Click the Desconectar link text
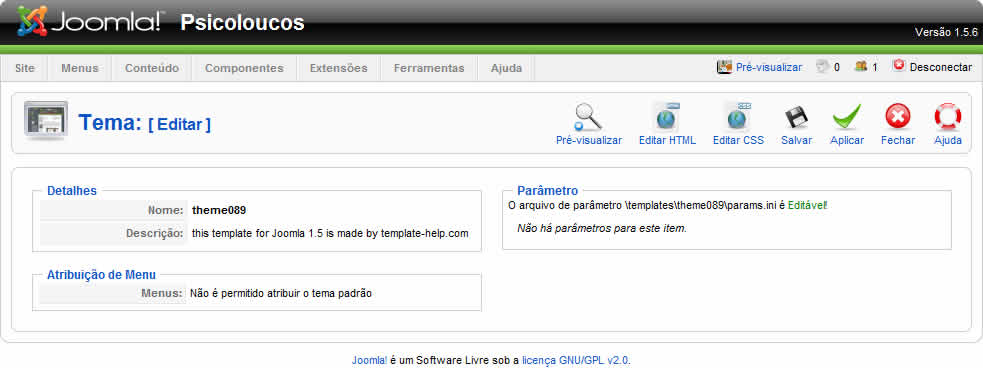 [940, 68]
